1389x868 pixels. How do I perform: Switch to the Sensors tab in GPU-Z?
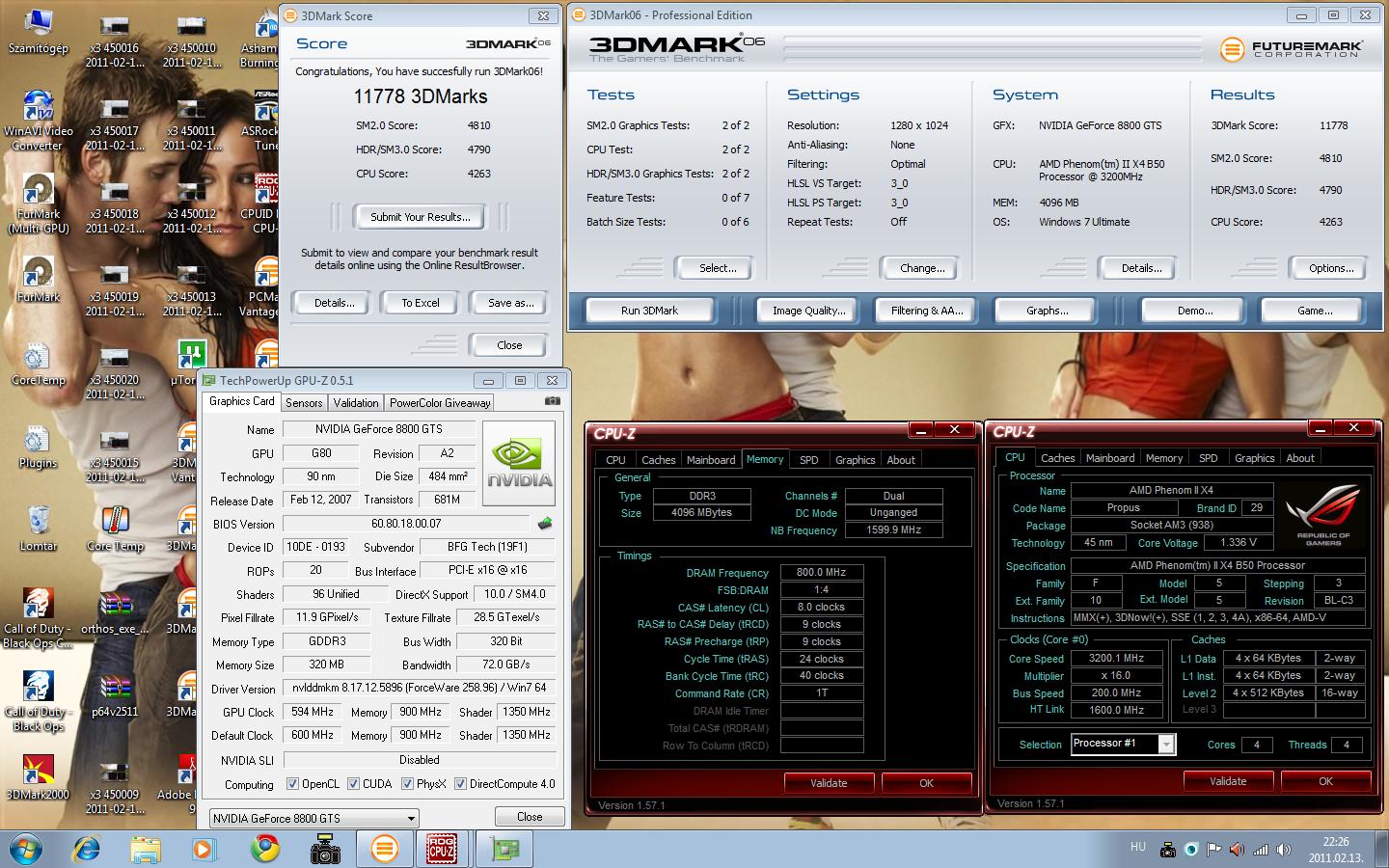coord(304,403)
